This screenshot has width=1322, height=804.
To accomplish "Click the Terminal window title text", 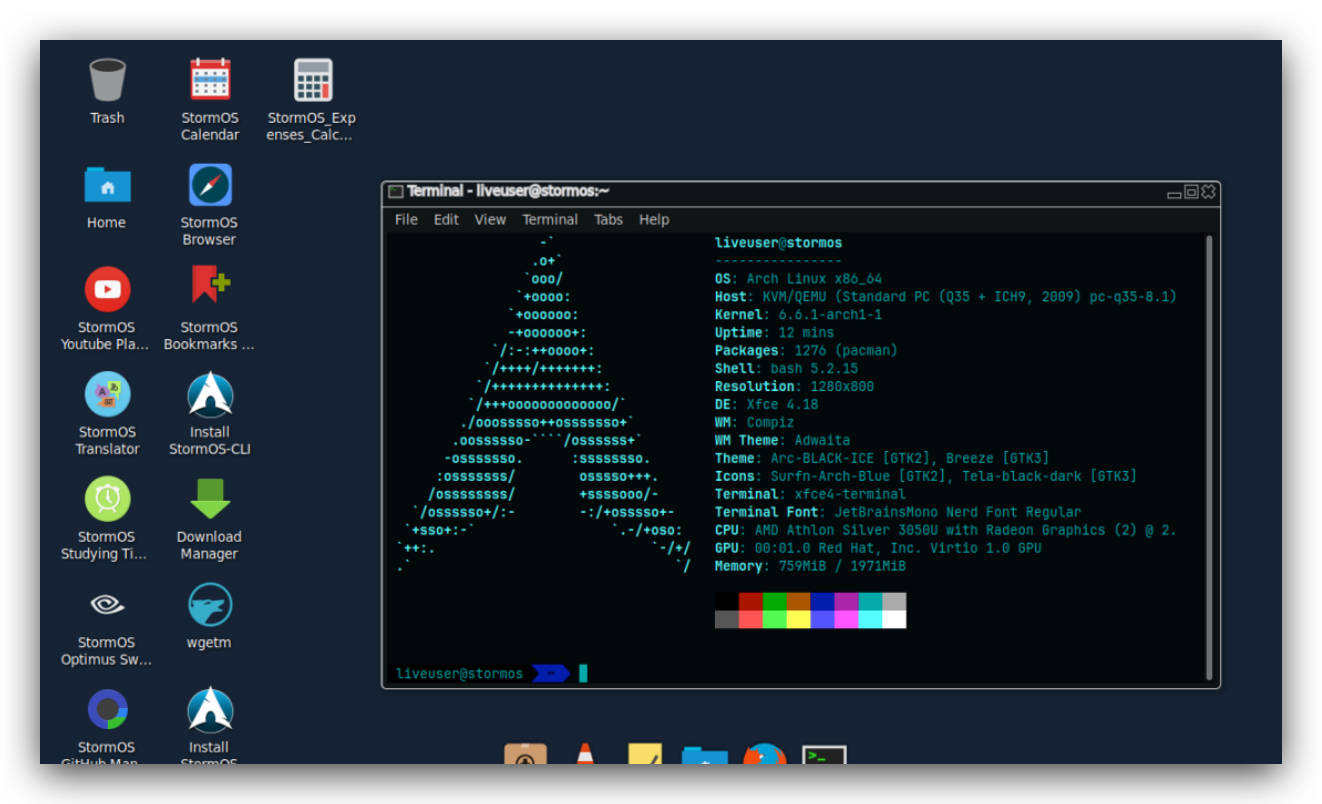I will point(508,191).
